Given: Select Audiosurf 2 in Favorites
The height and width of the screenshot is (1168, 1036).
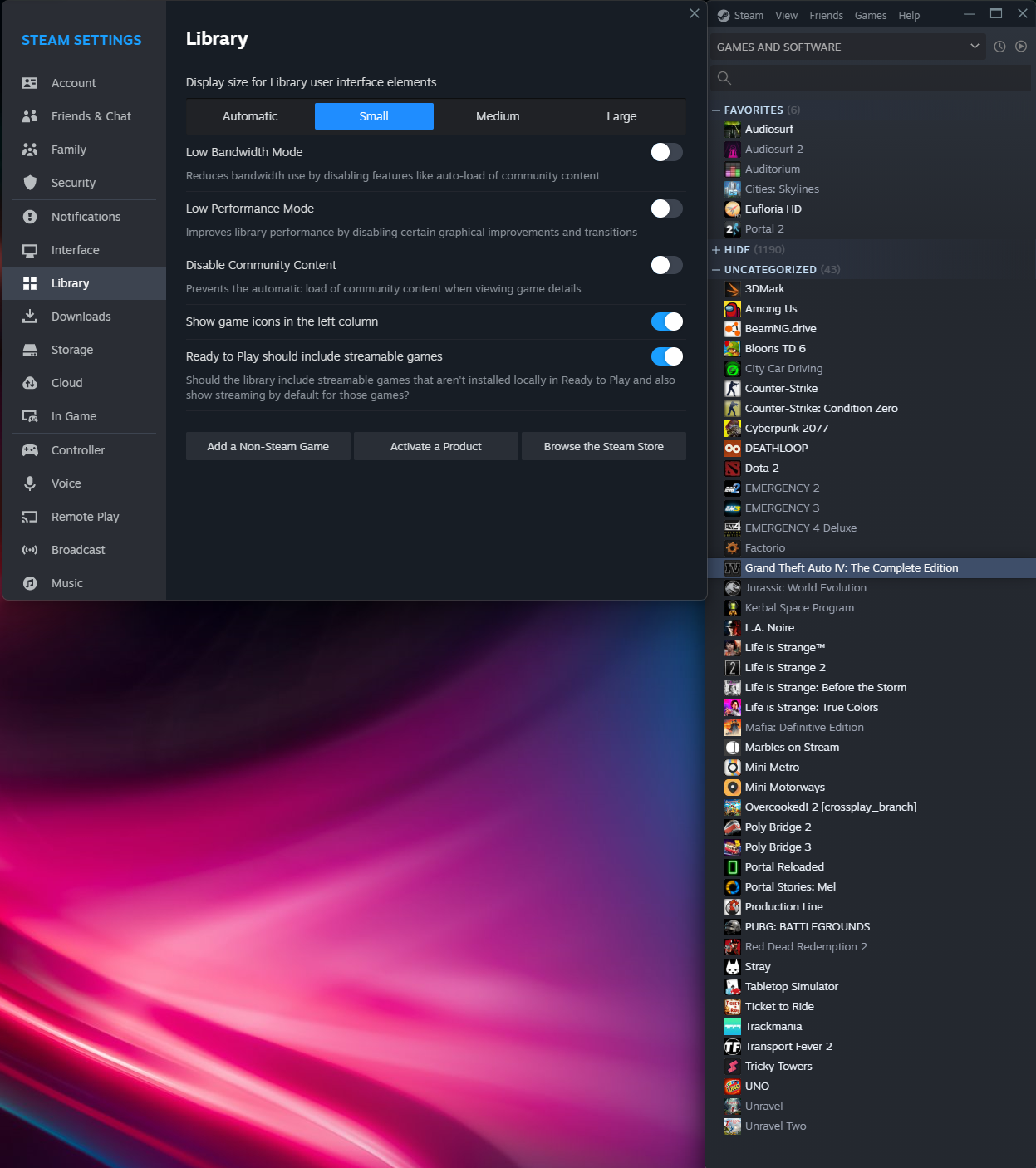Looking at the screenshot, I should click(x=872, y=150).
